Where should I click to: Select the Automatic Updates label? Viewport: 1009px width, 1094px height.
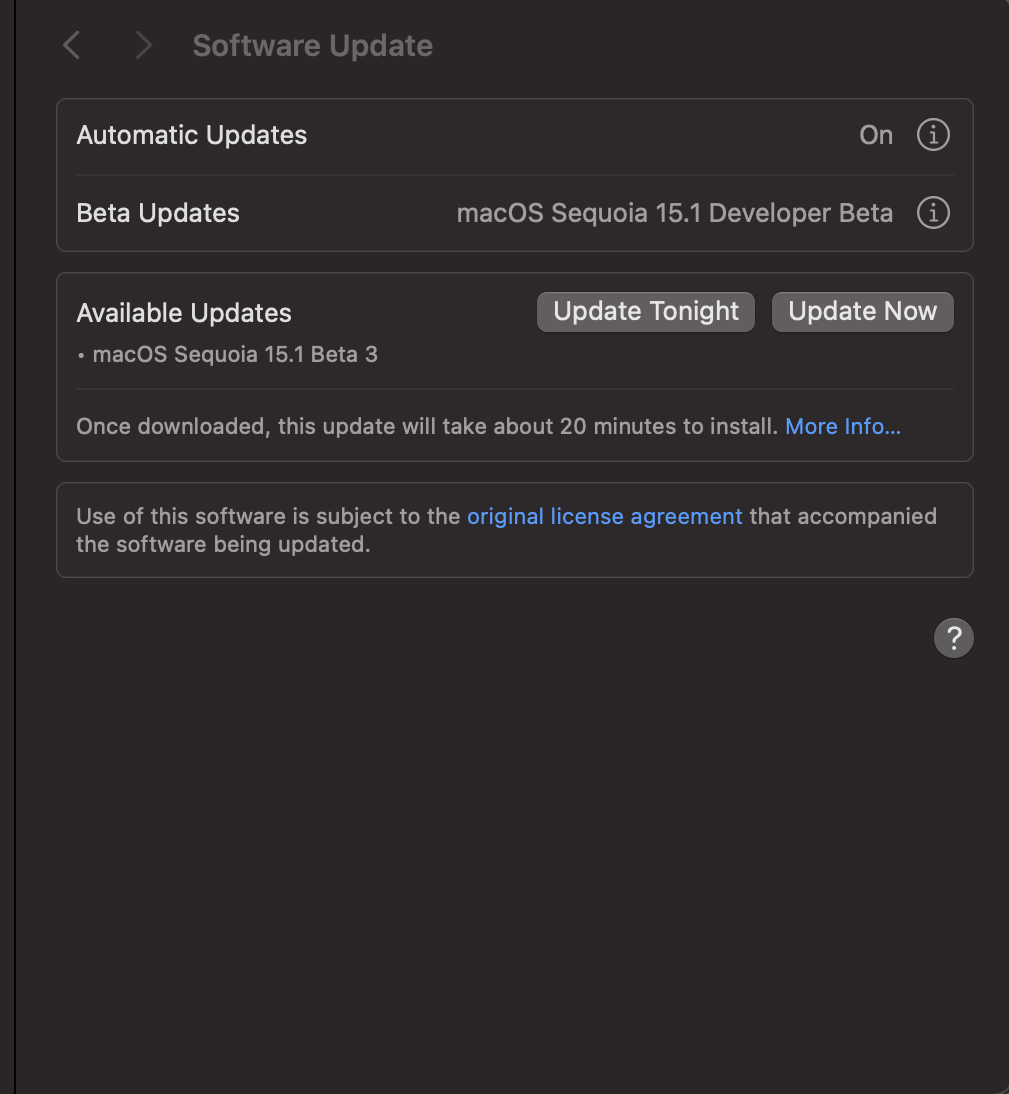point(192,135)
